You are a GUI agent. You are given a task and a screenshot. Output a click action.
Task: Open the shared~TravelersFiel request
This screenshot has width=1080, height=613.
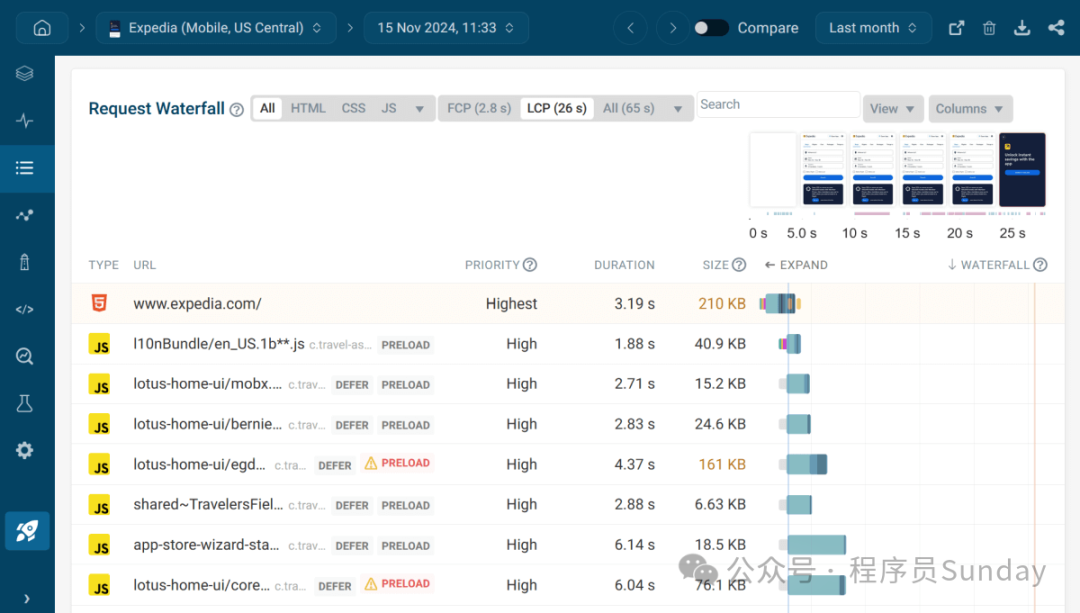[x=208, y=504]
